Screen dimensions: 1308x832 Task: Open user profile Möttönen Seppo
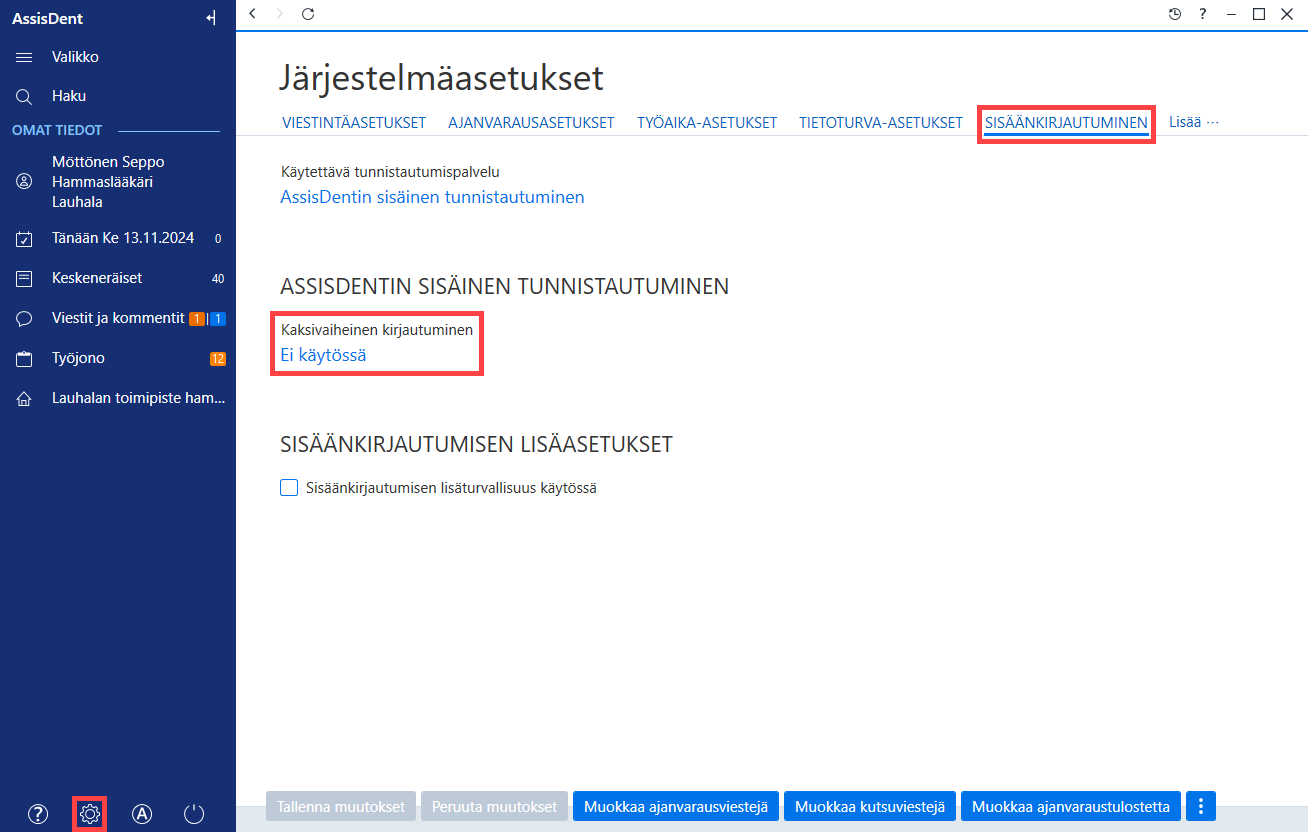tap(118, 182)
